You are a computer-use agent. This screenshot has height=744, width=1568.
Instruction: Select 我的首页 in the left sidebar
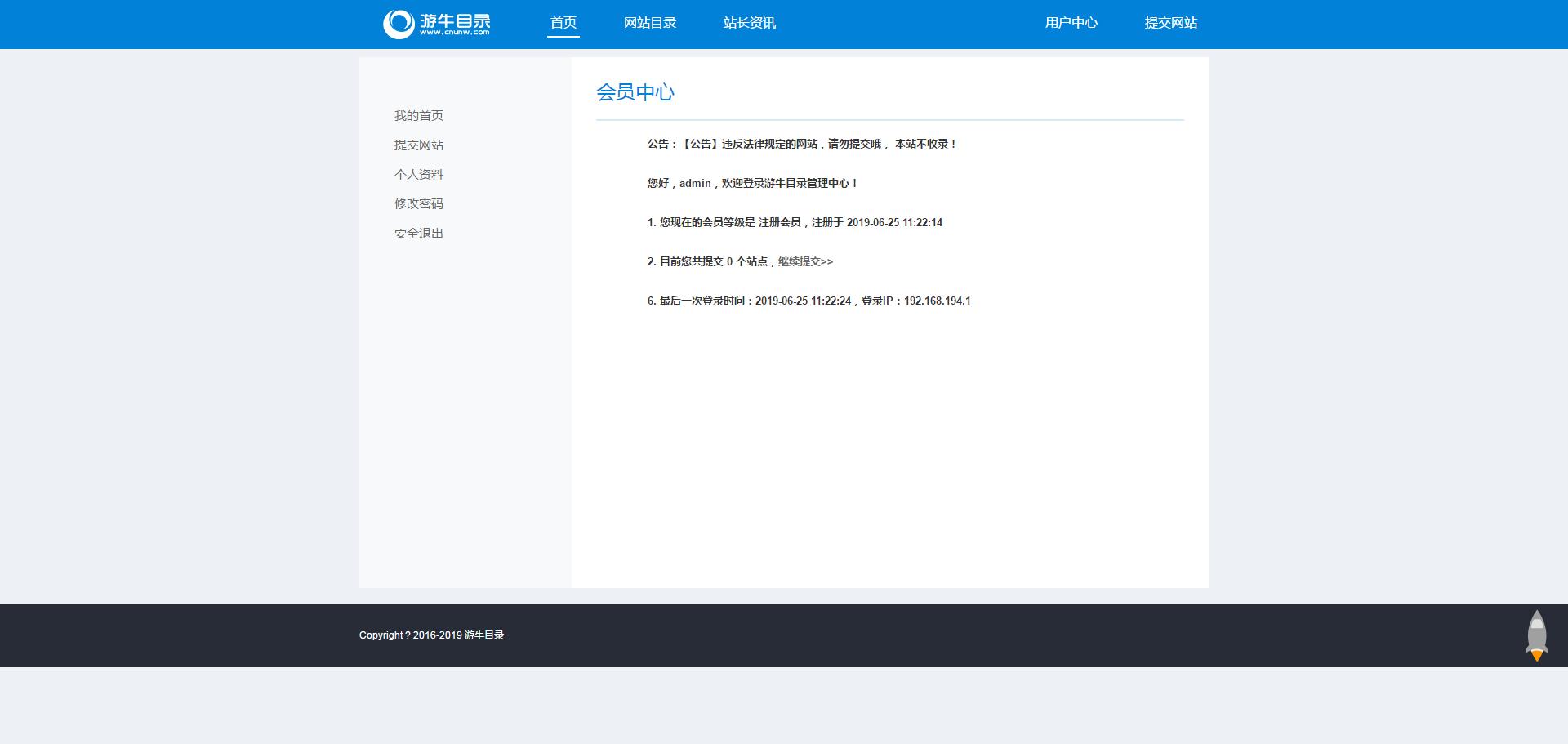[418, 116]
